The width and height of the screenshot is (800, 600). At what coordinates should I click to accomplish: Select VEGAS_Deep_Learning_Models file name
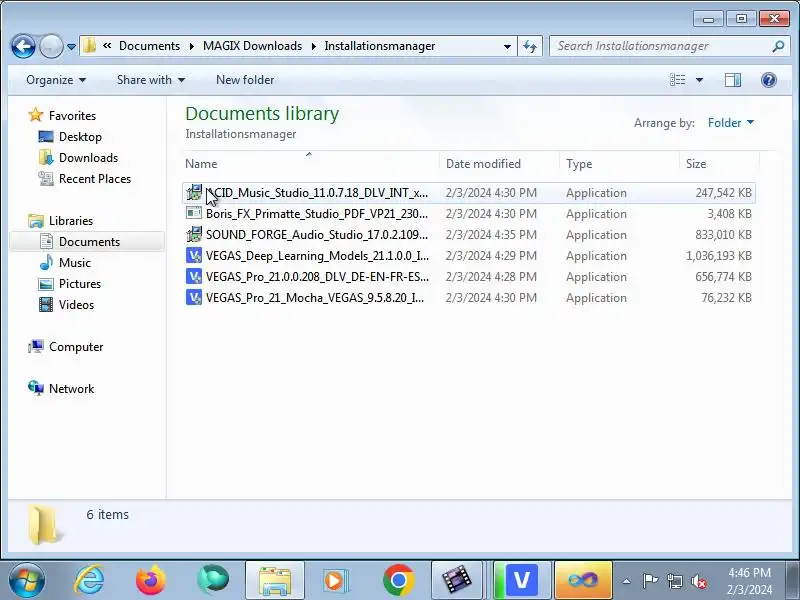tap(317, 256)
